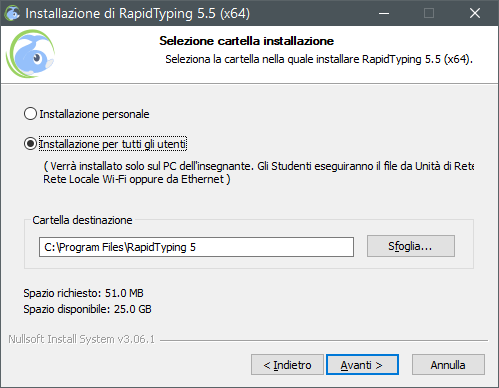Select the Installazione personale radio button
Screen dimensions: 499x388
coord(87,114)
